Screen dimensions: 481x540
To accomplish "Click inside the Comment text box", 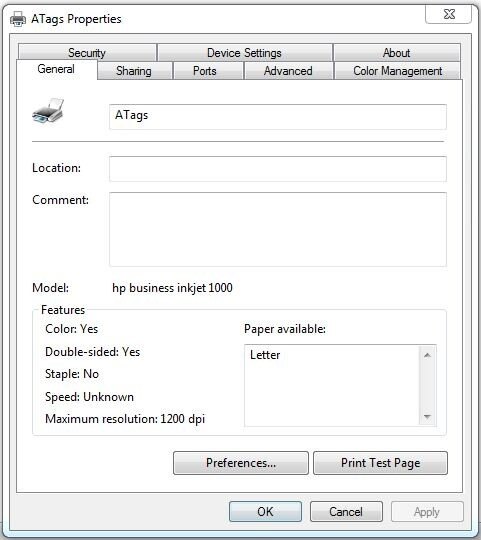I will click(278, 229).
